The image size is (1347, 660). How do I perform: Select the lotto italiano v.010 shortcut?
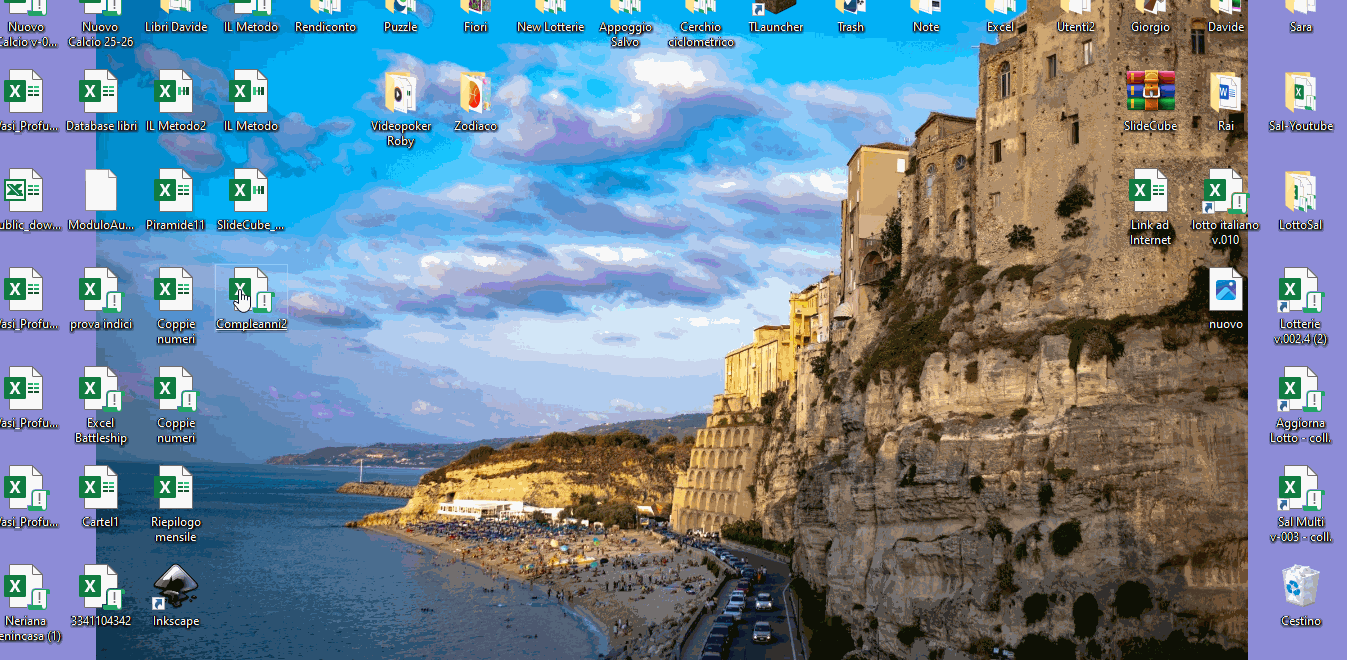point(1225,191)
